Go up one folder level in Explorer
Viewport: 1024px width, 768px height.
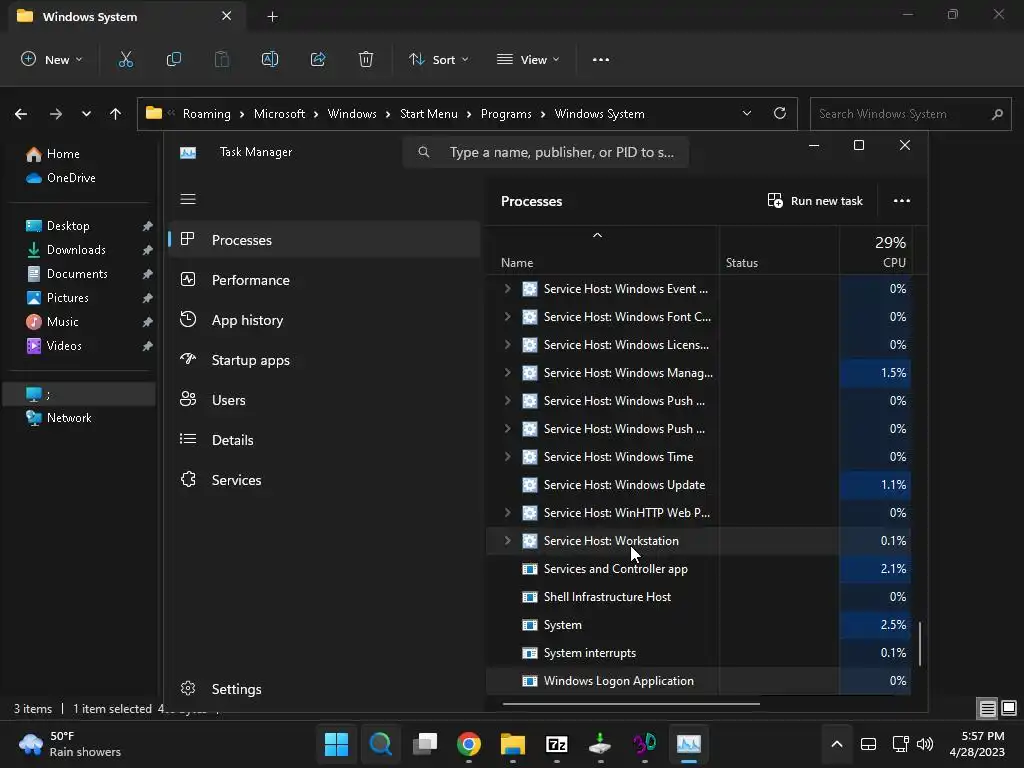[x=116, y=114]
